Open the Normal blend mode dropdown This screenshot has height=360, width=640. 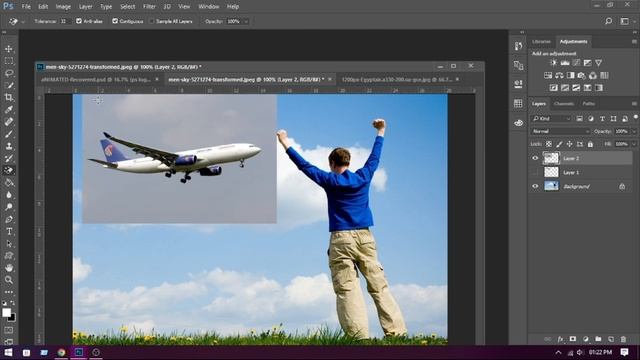560,131
